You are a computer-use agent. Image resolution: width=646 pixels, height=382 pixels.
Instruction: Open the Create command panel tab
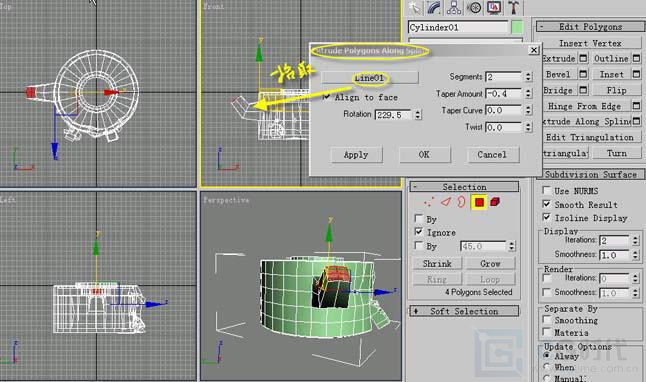tap(415, 7)
